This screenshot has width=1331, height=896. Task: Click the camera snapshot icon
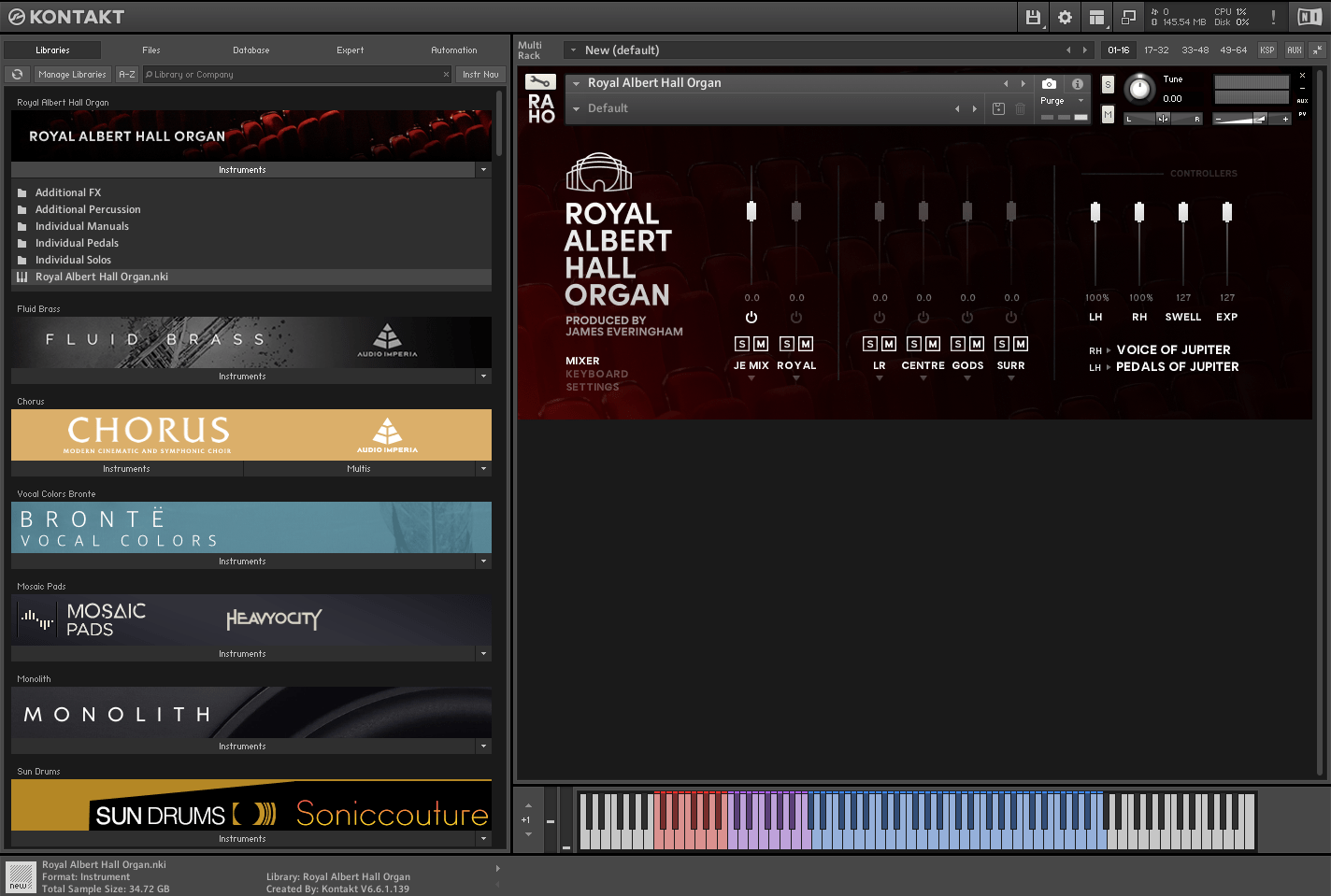pyautogui.click(x=1049, y=84)
